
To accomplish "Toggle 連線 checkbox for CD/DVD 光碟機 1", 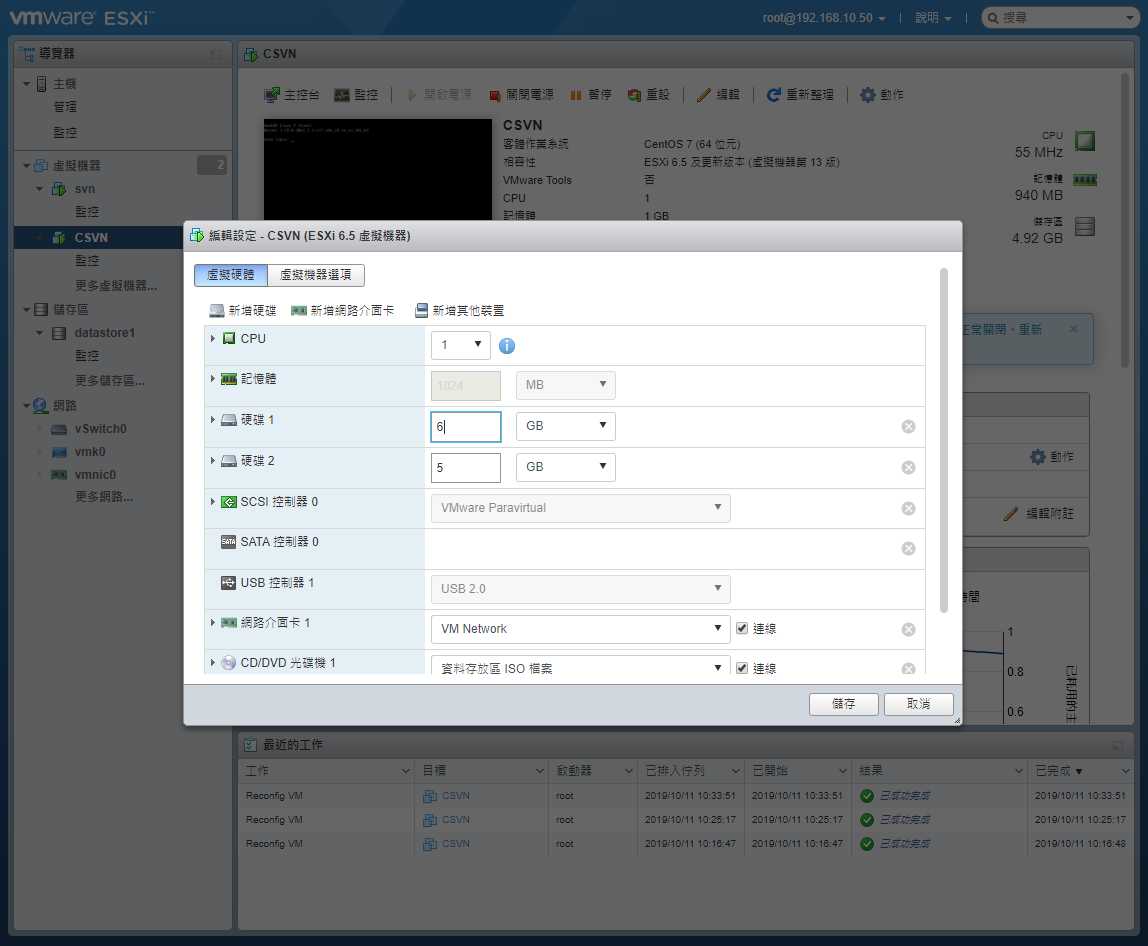I will click(x=742, y=668).
